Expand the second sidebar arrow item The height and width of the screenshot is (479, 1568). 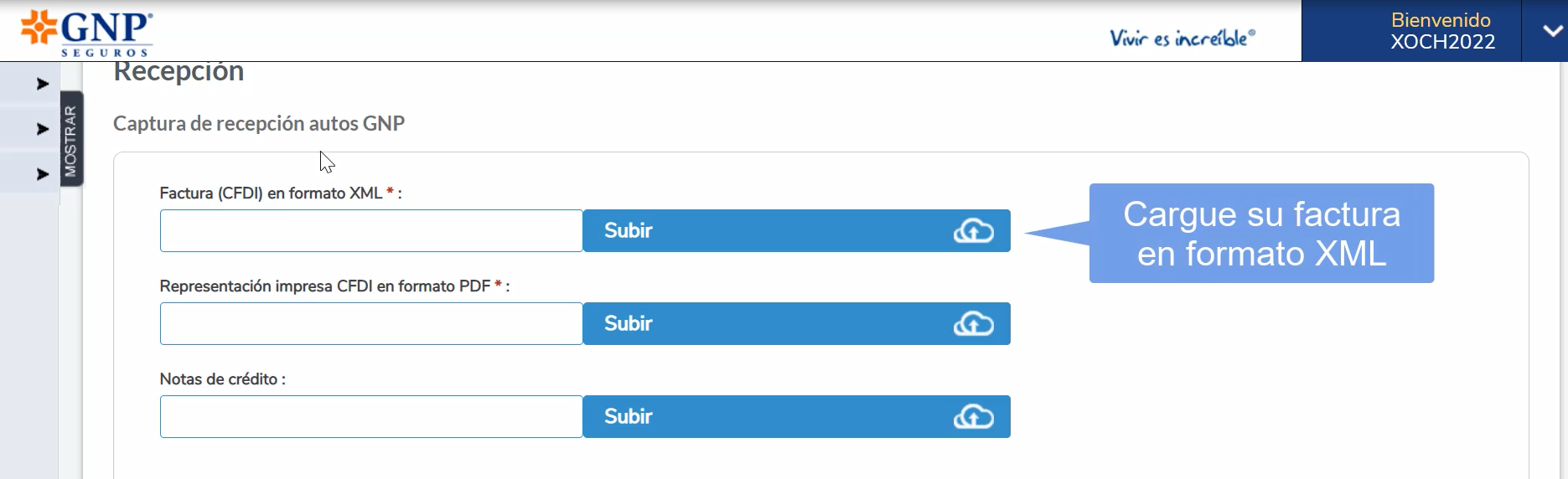click(42, 129)
